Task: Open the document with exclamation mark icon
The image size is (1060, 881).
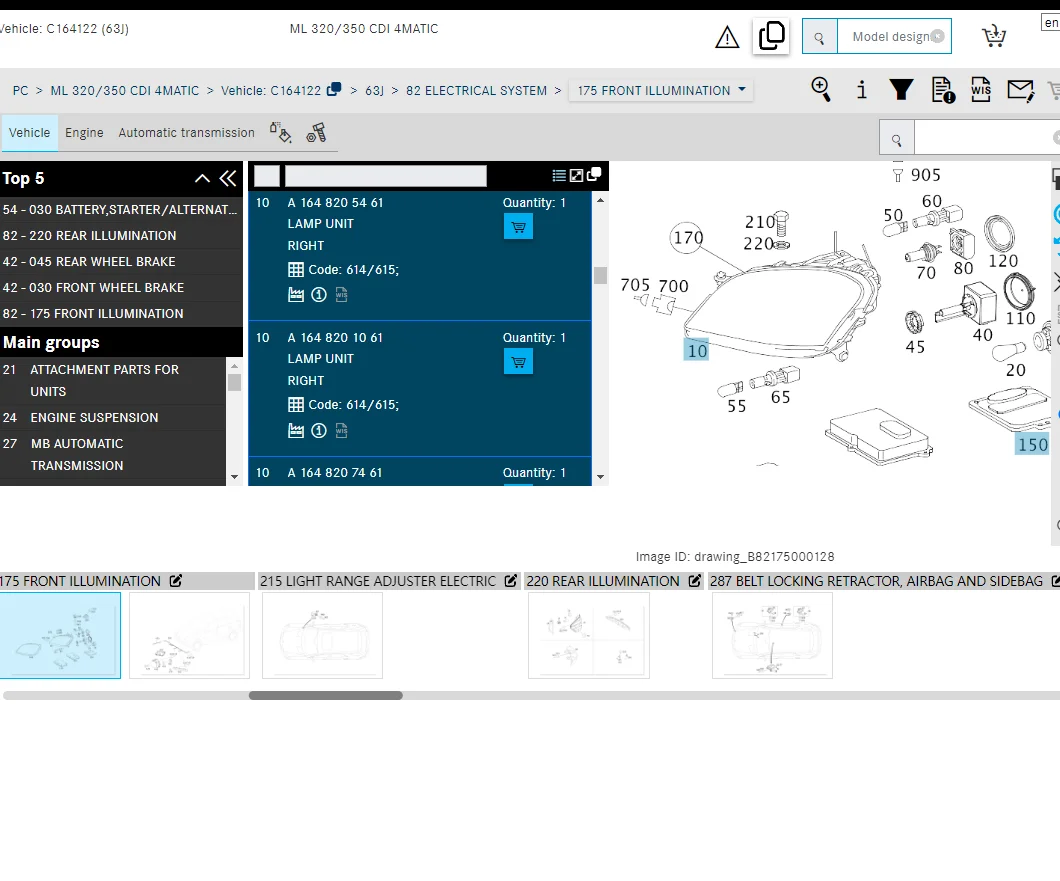Action: coord(942,90)
